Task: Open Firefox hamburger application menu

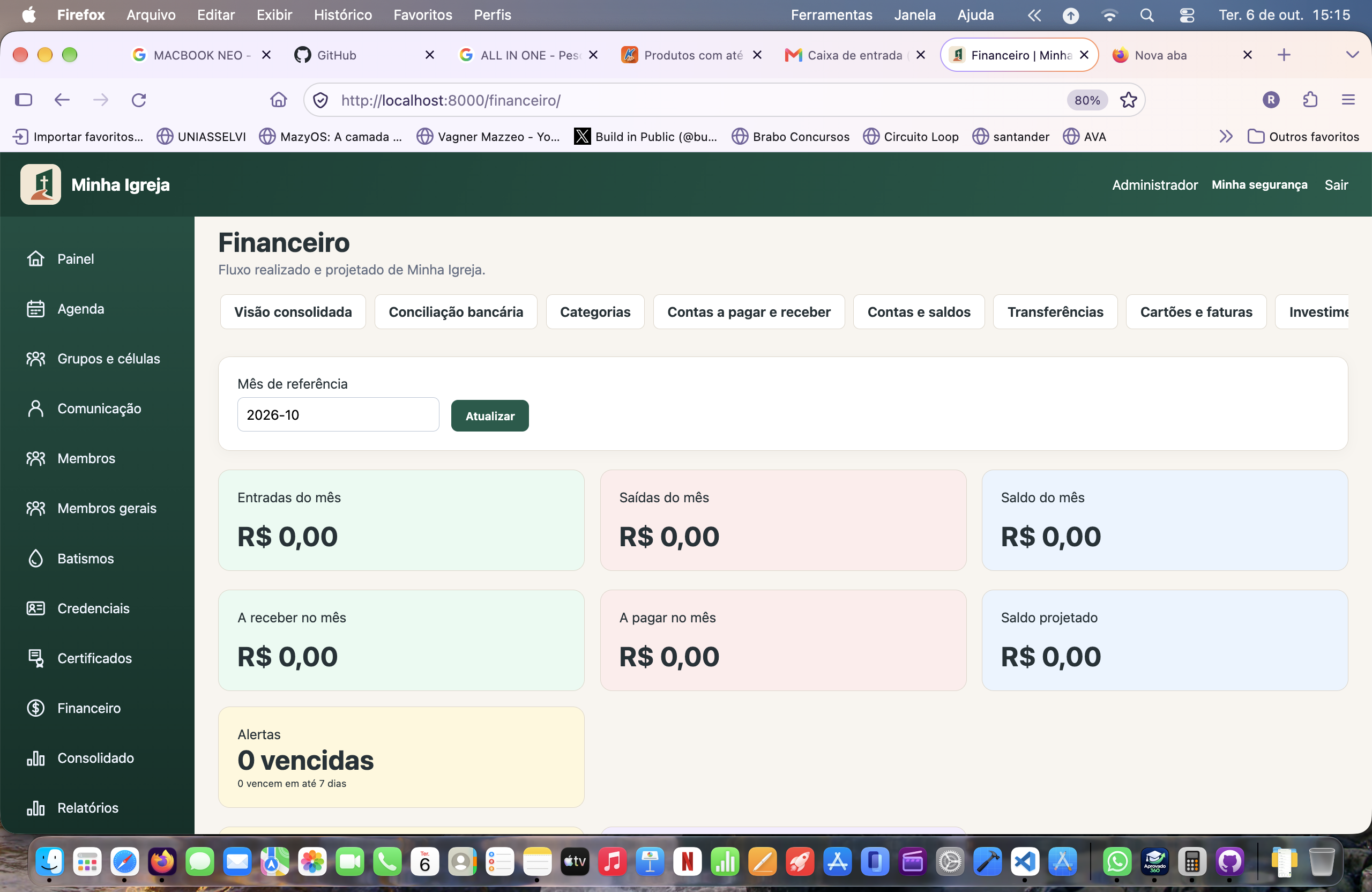Action: coord(1348,100)
